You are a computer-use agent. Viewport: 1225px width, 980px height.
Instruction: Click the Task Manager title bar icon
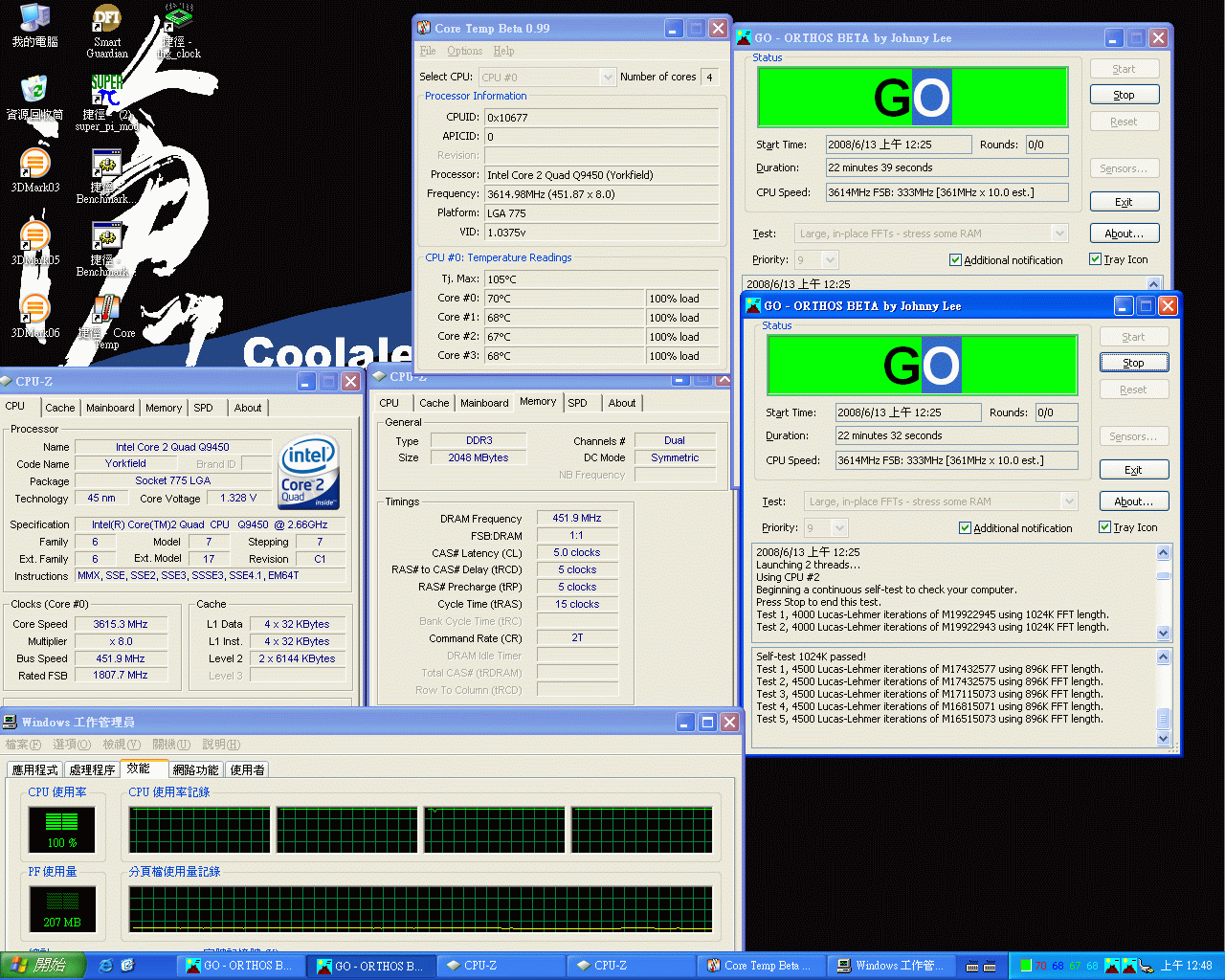tap(11, 722)
